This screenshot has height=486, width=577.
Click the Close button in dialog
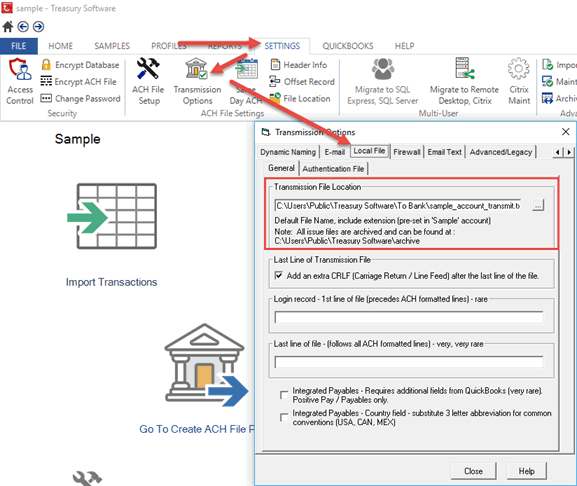[x=473, y=471]
